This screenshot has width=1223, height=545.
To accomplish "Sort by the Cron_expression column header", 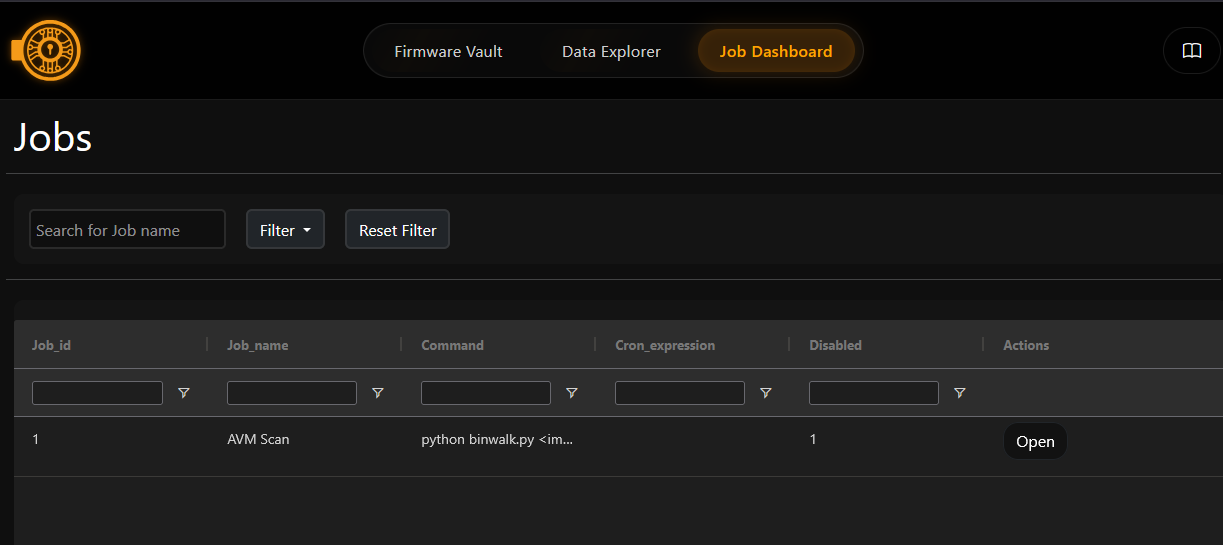I will pyautogui.click(x=665, y=345).
